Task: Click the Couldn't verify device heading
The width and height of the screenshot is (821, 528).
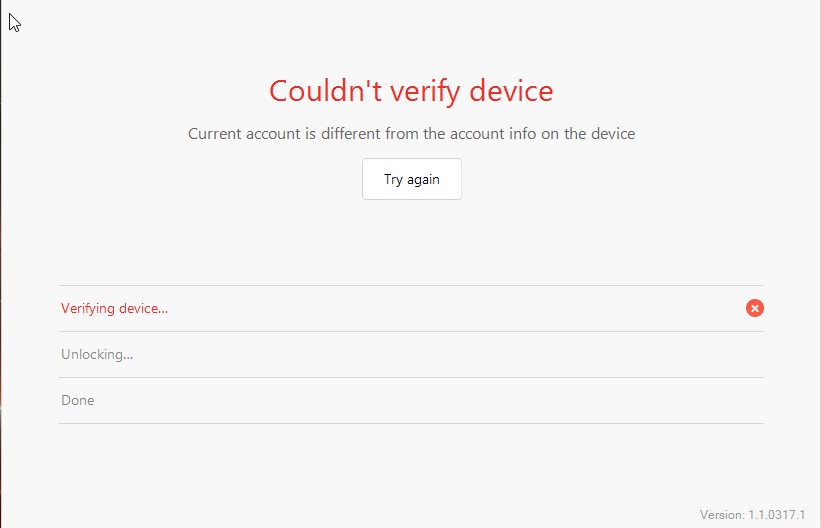Action: tap(411, 91)
